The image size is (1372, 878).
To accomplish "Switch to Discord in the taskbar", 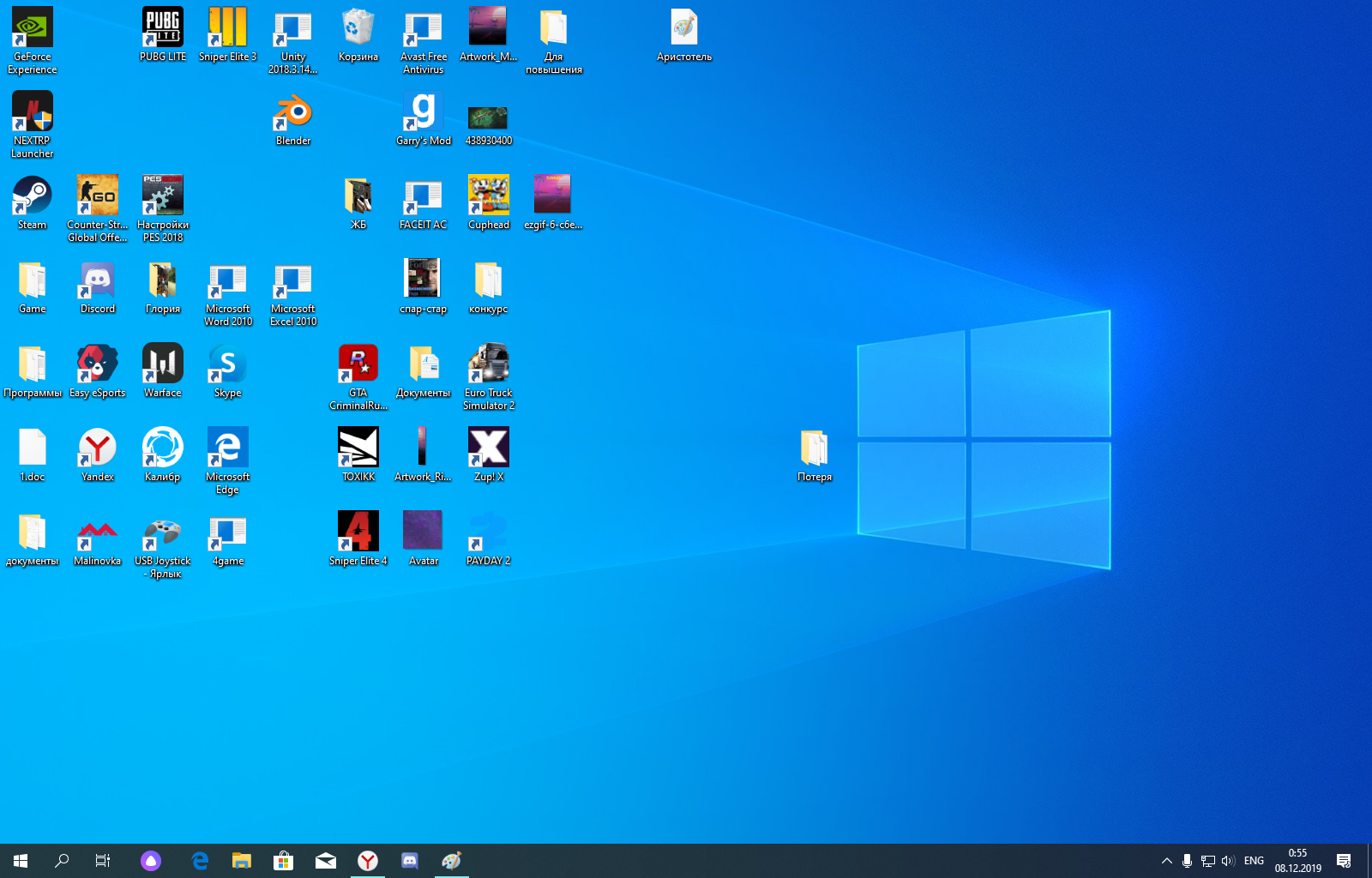I will [410, 860].
